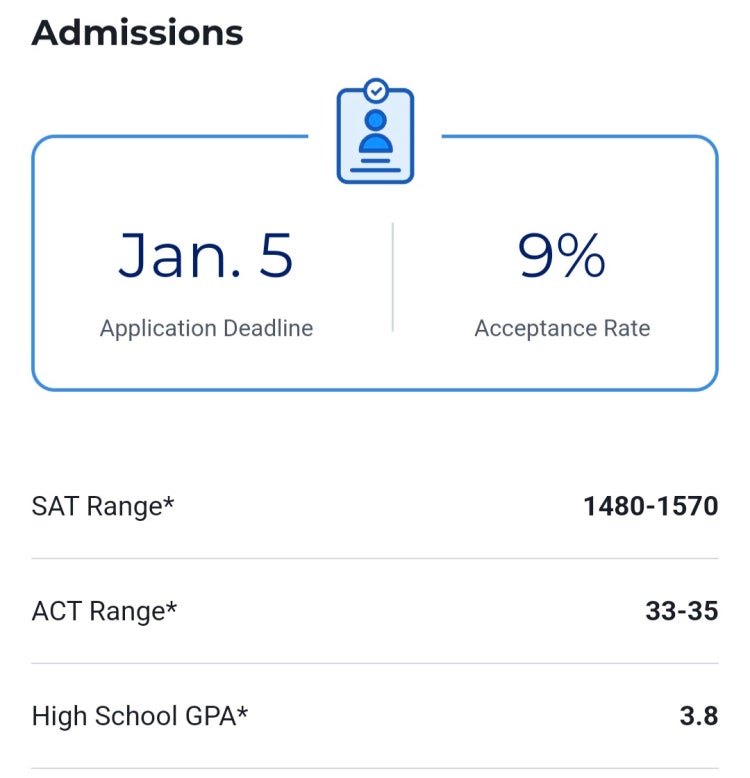
Task: Click the 1480-1570 SAT score value
Action: coord(651,506)
